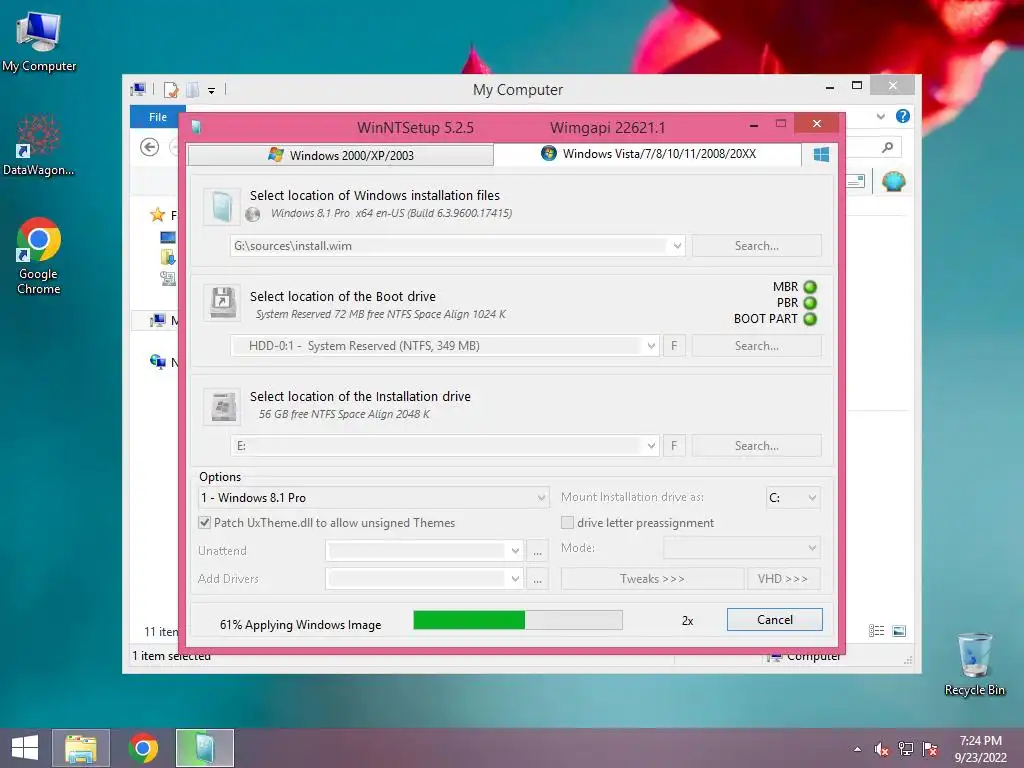The height and width of the screenshot is (768, 1024).
Task: Click the properties icon in quick access toolbar
Action: coord(171,89)
